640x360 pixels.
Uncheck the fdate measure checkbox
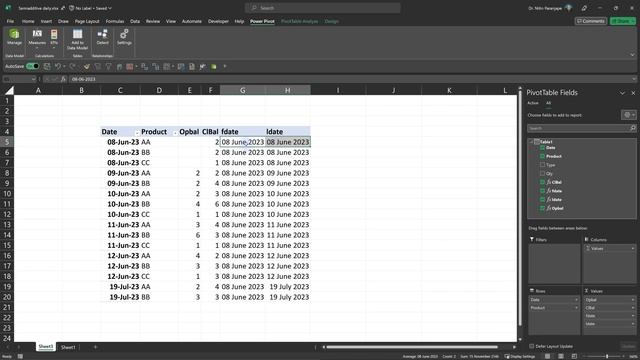(542, 191)
